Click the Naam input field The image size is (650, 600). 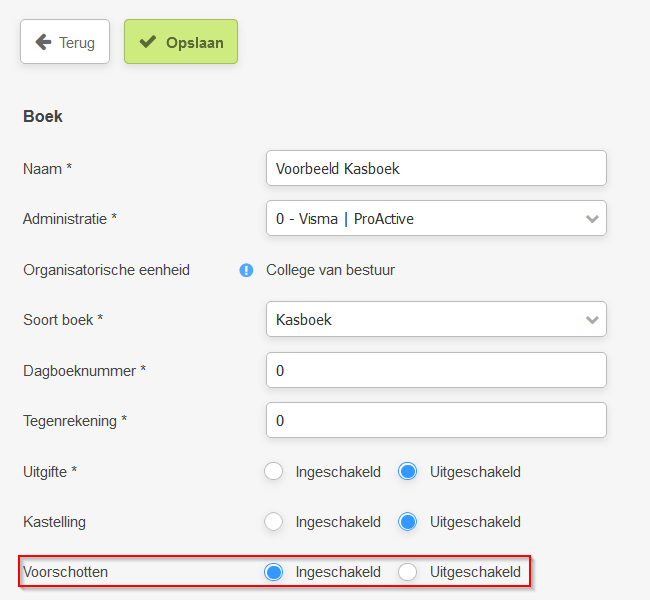click(436, 168)
